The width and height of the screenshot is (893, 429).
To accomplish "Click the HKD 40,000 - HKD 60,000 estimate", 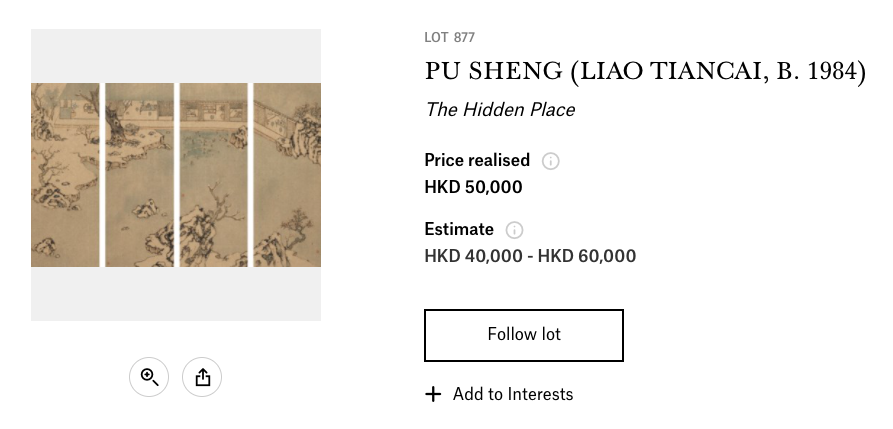I will pyautogui.click(x=530, y=256).
